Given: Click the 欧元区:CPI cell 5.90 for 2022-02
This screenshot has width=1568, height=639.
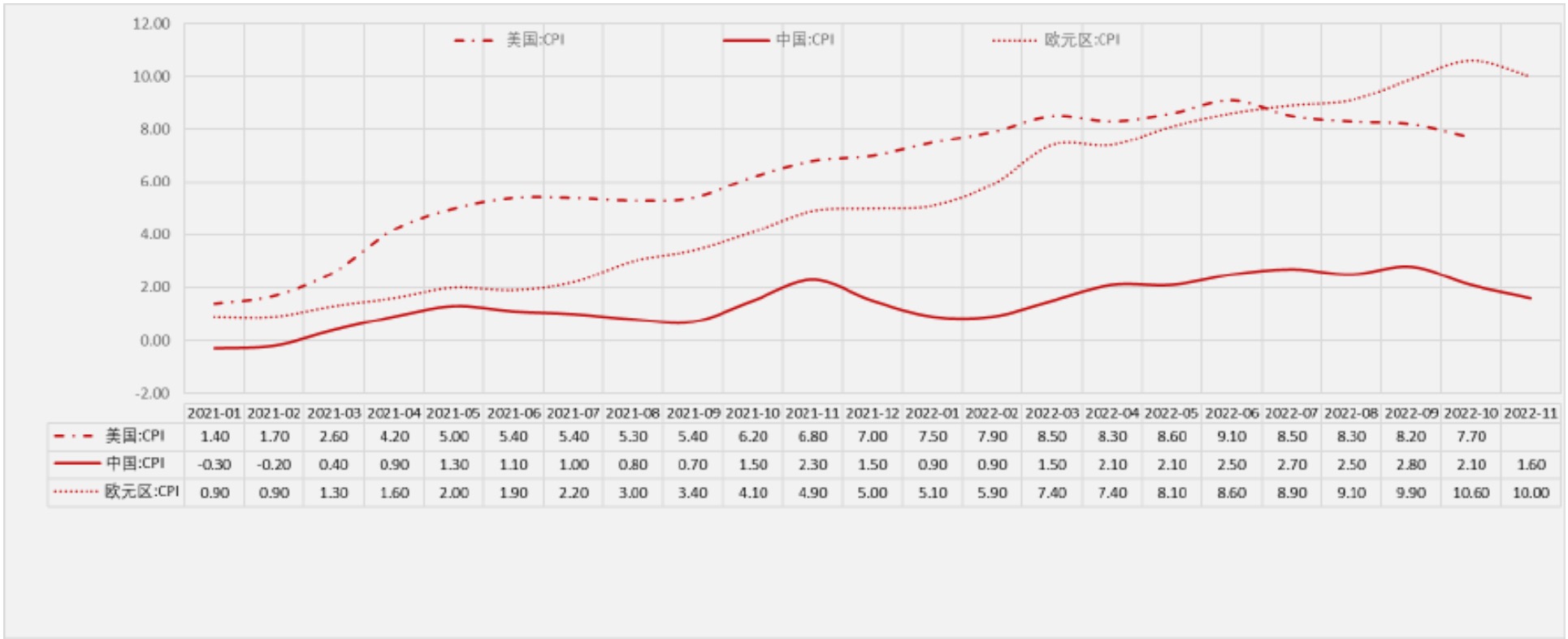Looking at the screenshot, I should click(x=992, y=493).
